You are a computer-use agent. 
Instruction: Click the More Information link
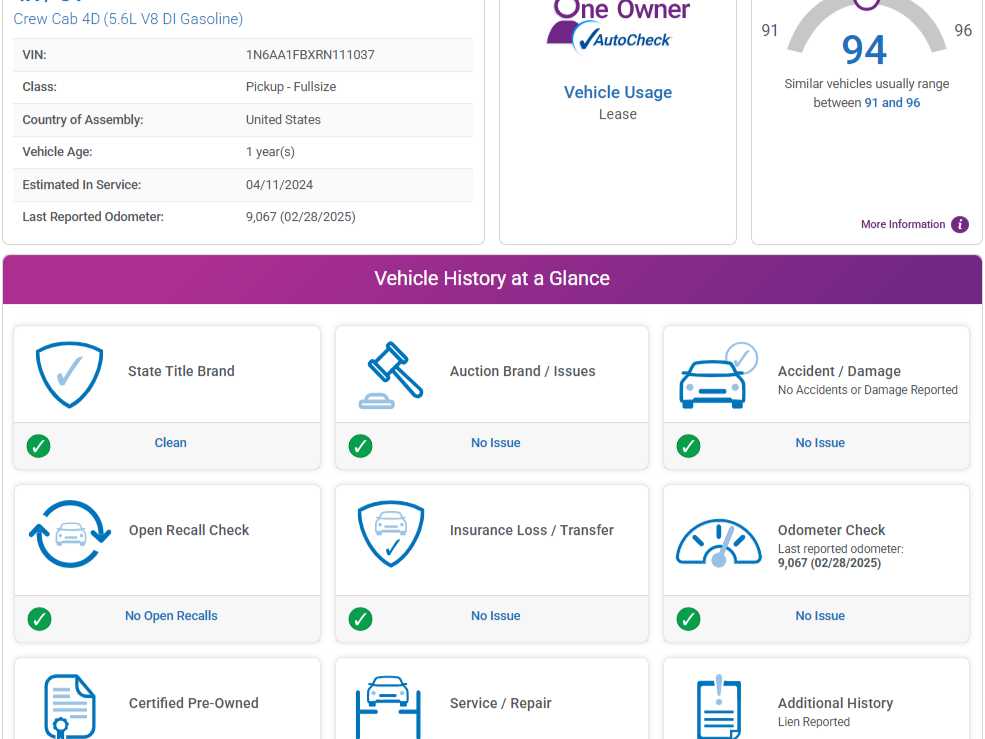click(x=902, y=225)
